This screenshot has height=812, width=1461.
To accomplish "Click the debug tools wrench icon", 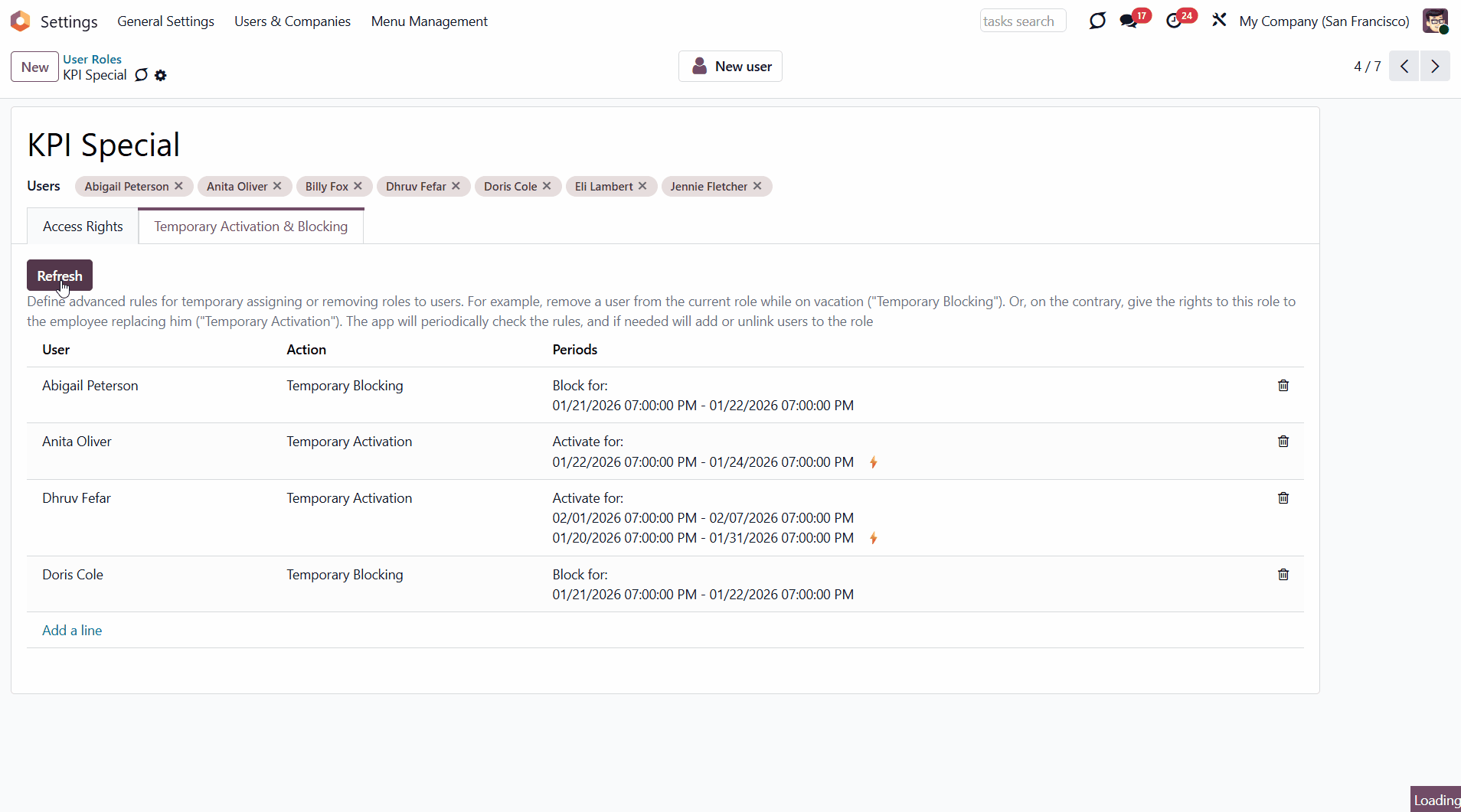I will coord(1219,21).
